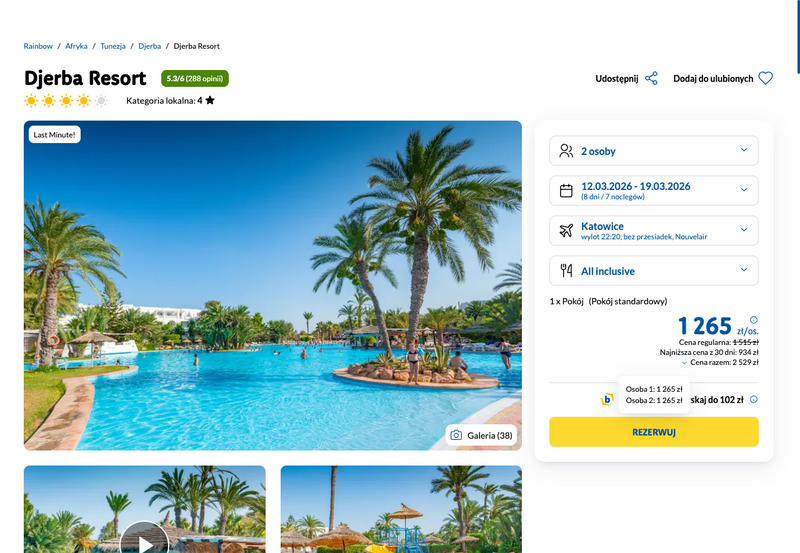
Task: Click the fork and knife meal icon
Action: (566, 270)
